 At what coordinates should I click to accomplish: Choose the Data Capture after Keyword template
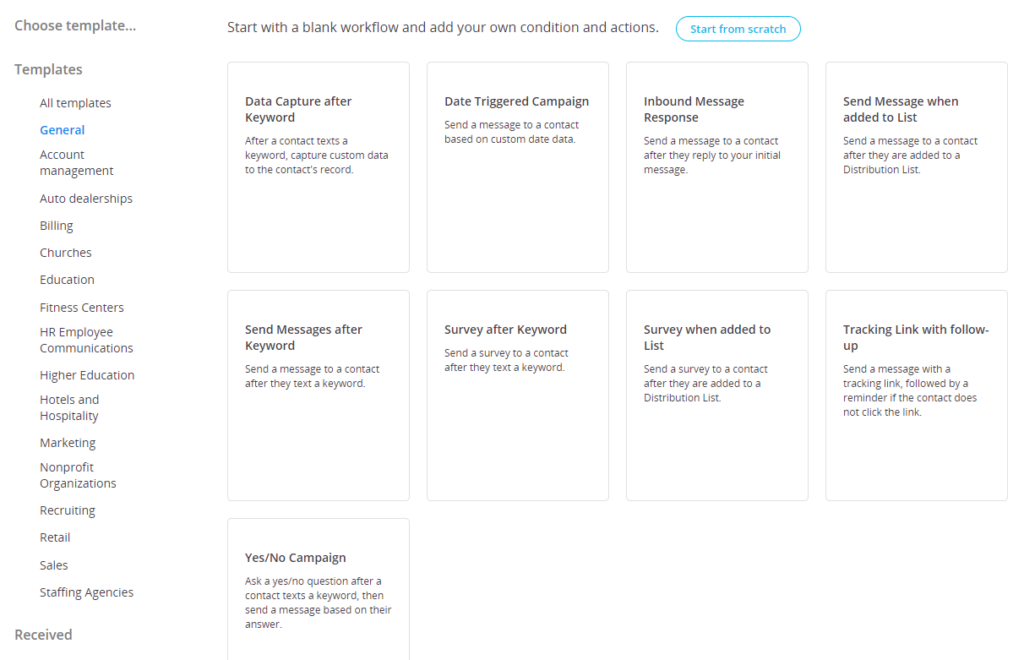(318, 167)
